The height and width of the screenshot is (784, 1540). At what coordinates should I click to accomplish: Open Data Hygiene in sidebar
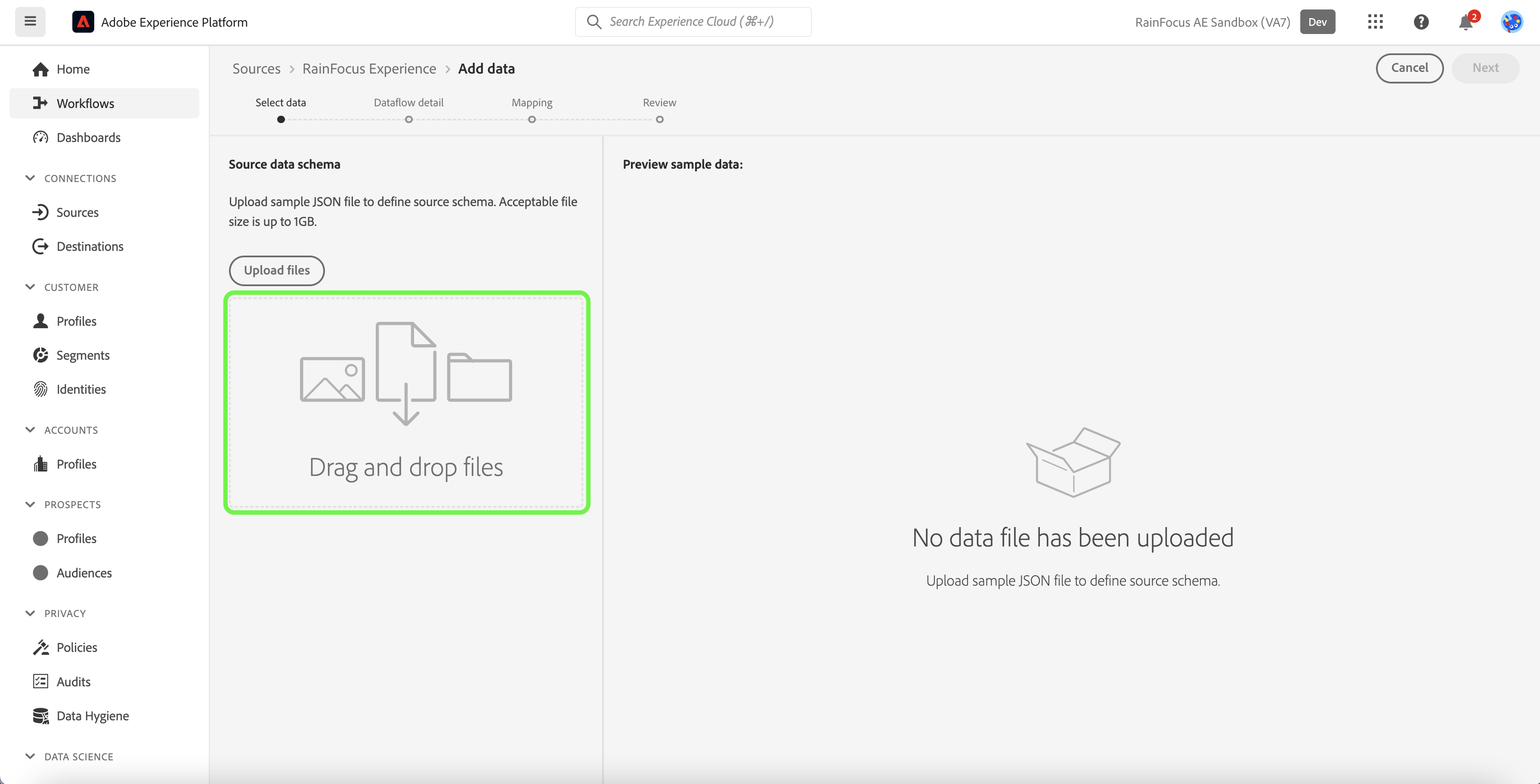point(92,715)
